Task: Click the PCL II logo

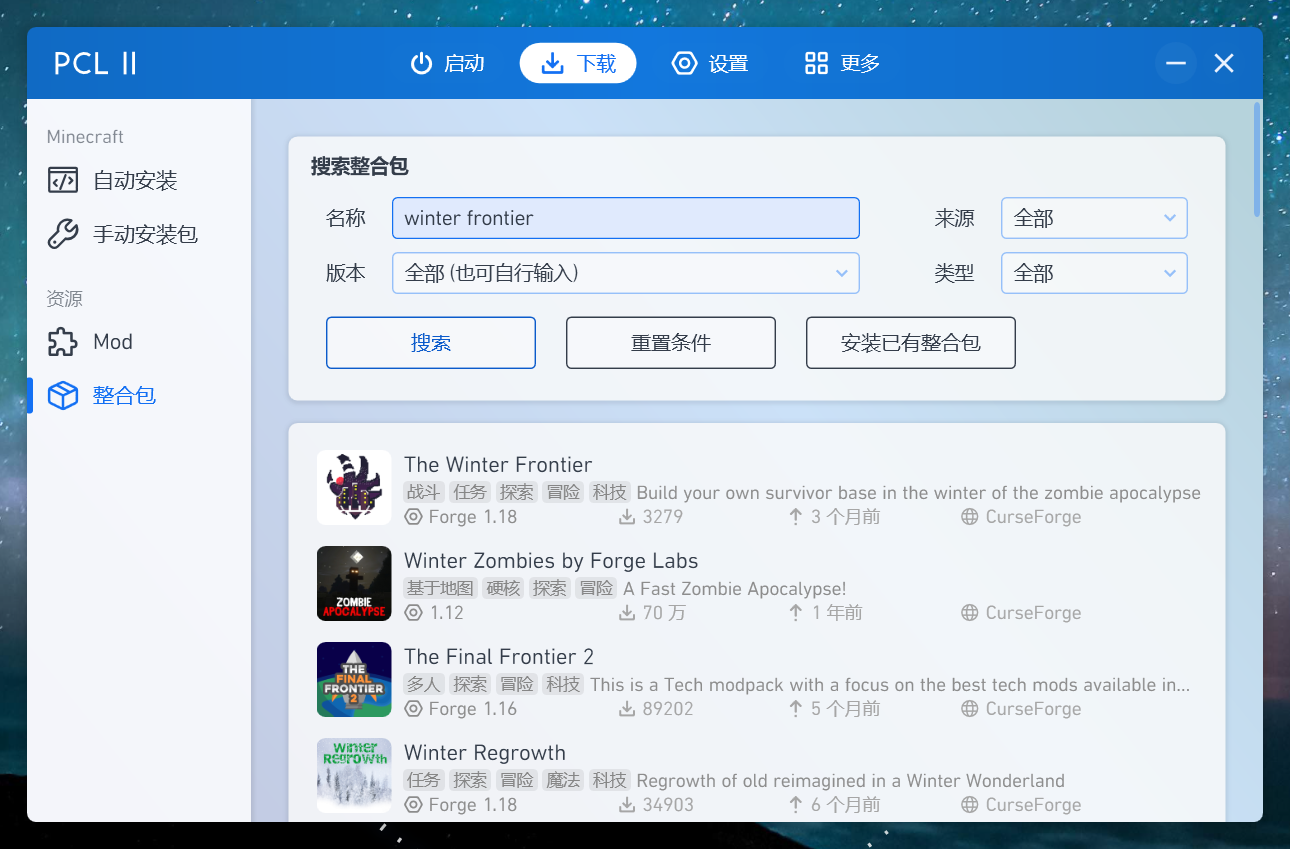Action: coord(95,64)
